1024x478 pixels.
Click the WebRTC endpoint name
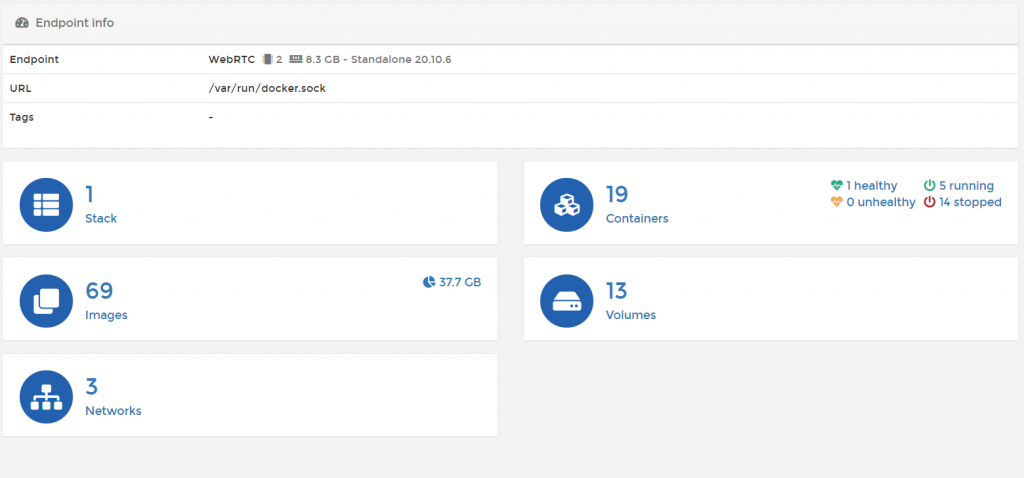(232, 59)
